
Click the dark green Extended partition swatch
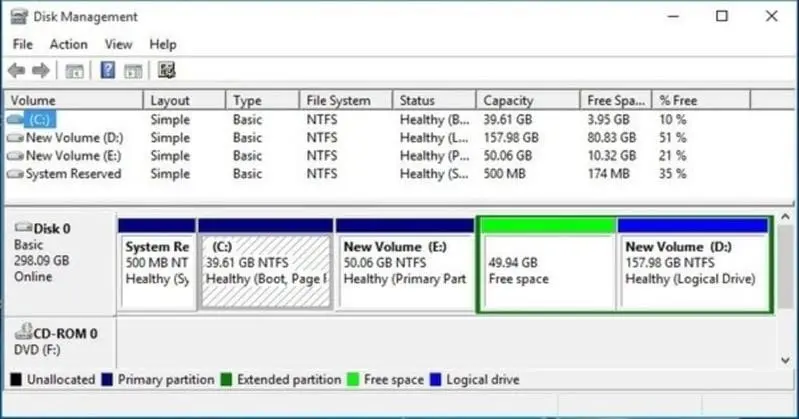point(226,380)
